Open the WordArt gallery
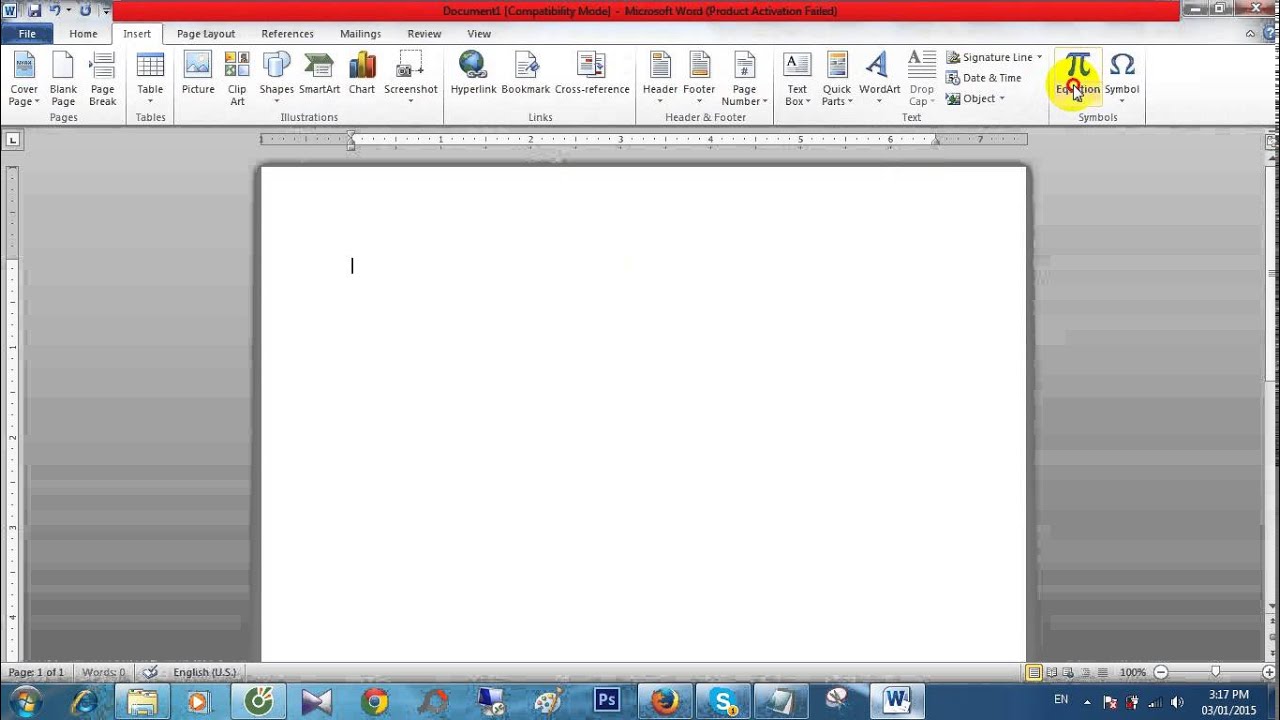 (x=879, y=79)
